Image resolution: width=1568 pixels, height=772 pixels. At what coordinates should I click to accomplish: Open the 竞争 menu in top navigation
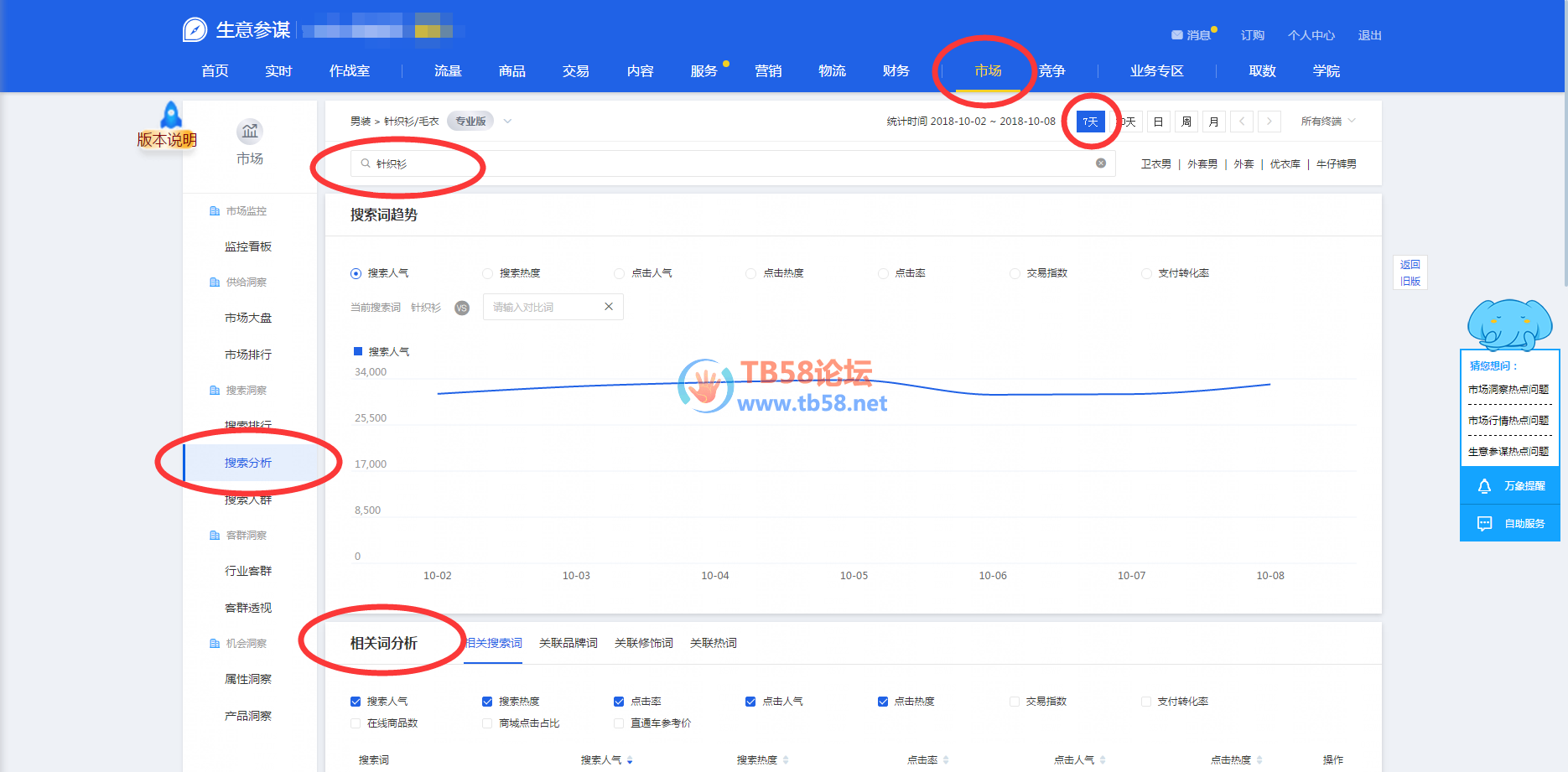[x=1051, y=71]
